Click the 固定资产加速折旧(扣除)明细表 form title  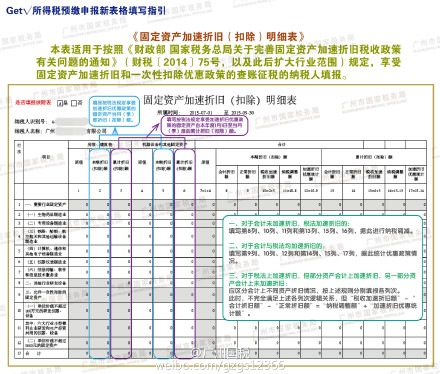click(220, 100)
